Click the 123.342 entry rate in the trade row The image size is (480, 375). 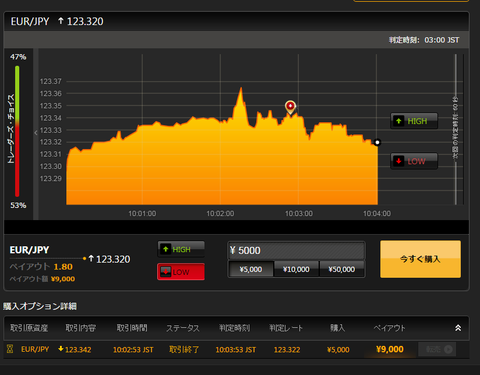(x=78, y=349)
